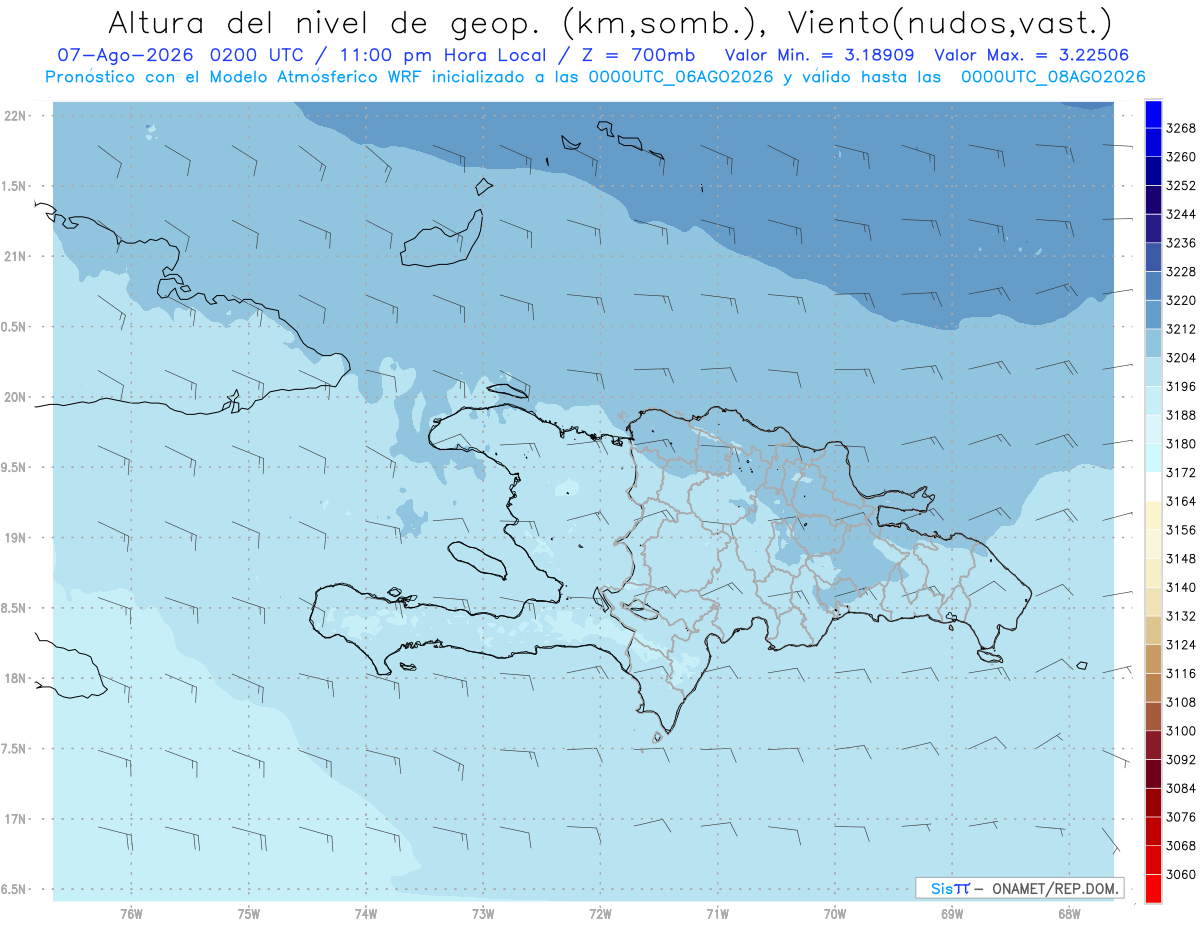This screenshot has height=927, width=1200.
Task: Click the '3204' colorbar value
Action: click(x=1180, y=358)
